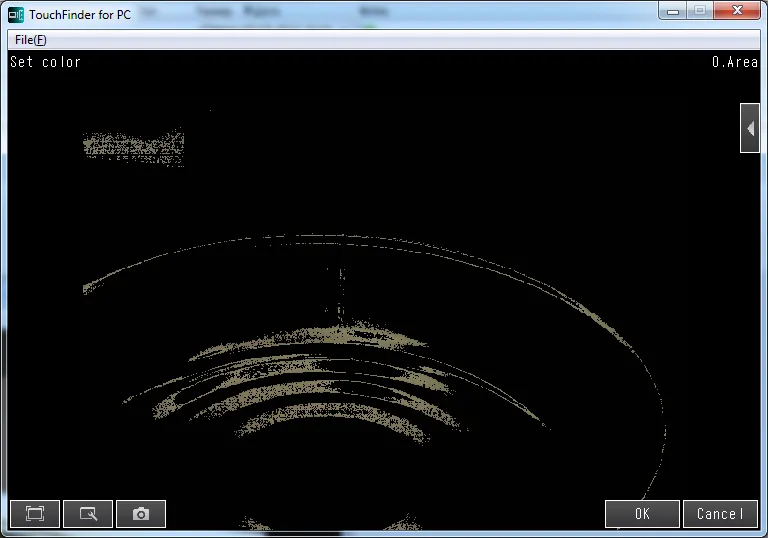Click the TouchFinder app icon in title bar
768x538 pixels.
click(16, 14)
